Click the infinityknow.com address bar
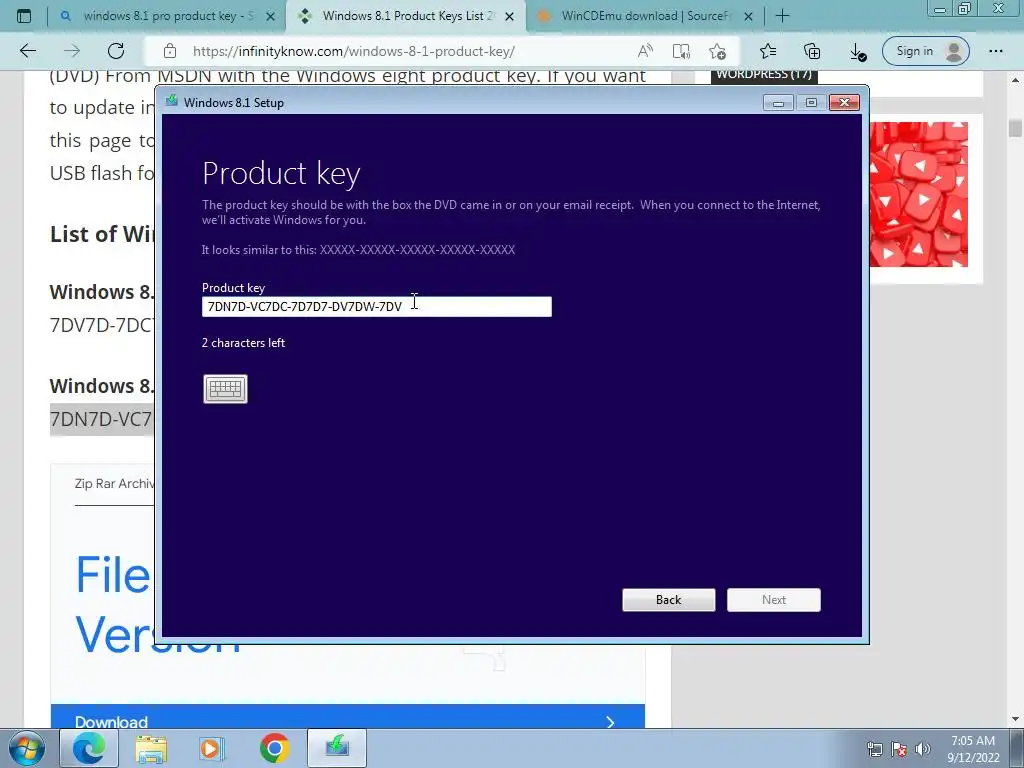The width and height of the screenshot is (1024, 768). point(353,51)
